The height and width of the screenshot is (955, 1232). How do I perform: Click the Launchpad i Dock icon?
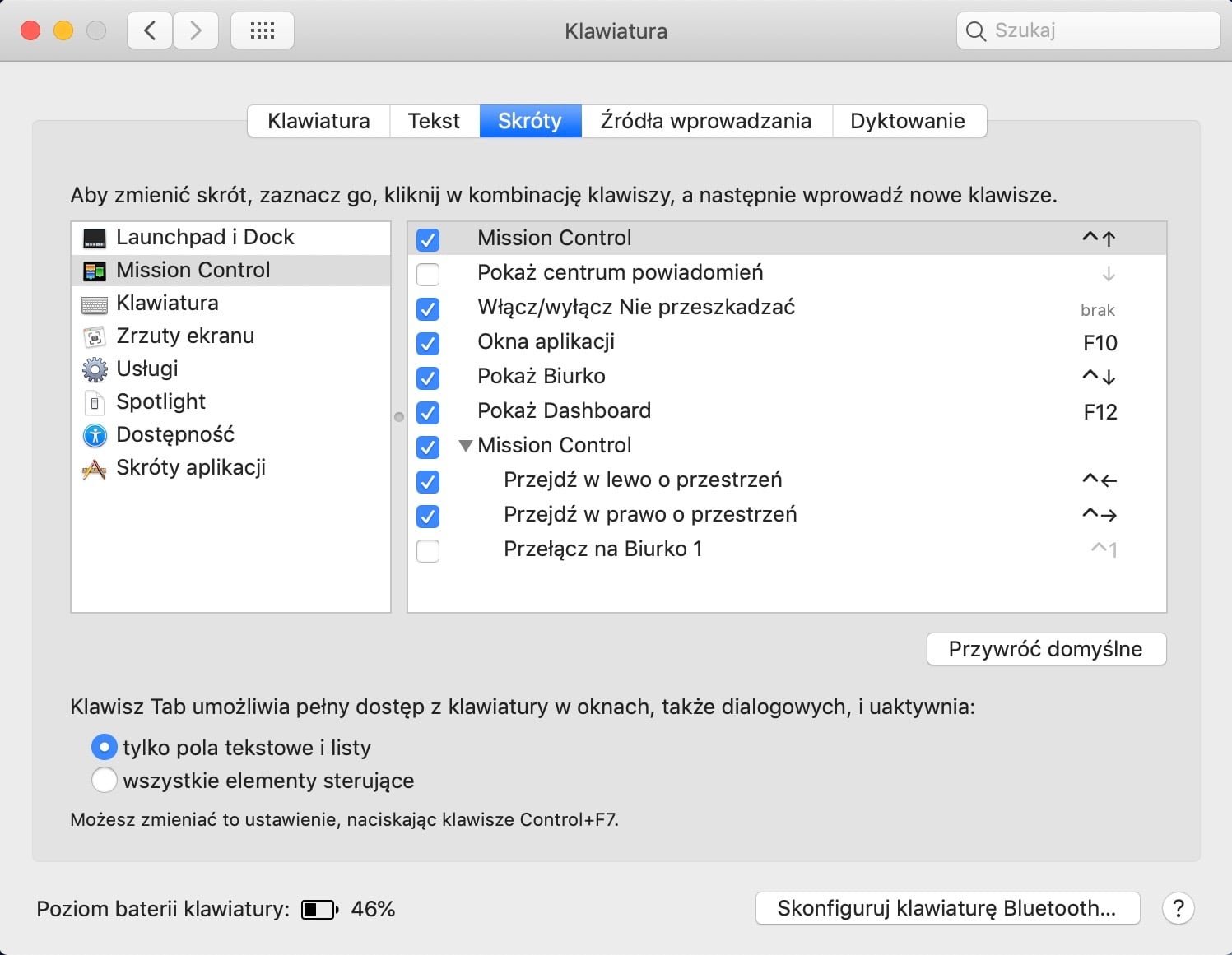(95, 239)
